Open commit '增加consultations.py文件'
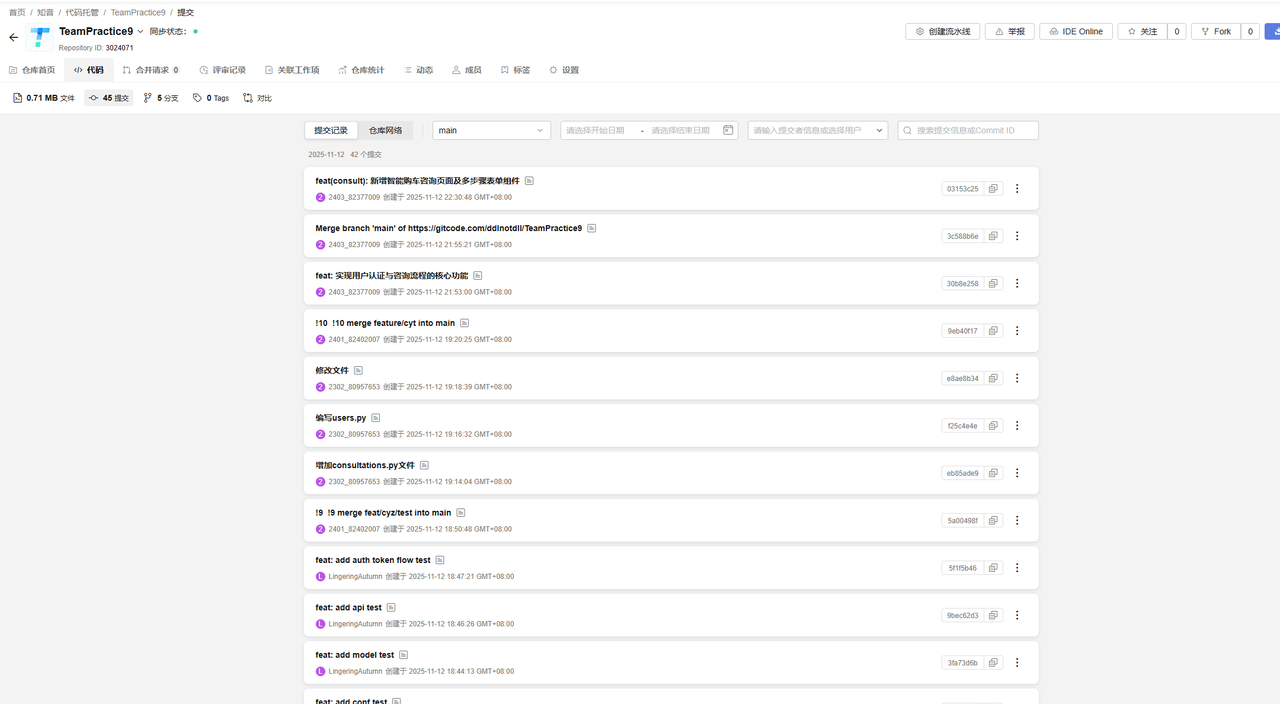This screenshot has width=1280, height=704. [365, 465]
